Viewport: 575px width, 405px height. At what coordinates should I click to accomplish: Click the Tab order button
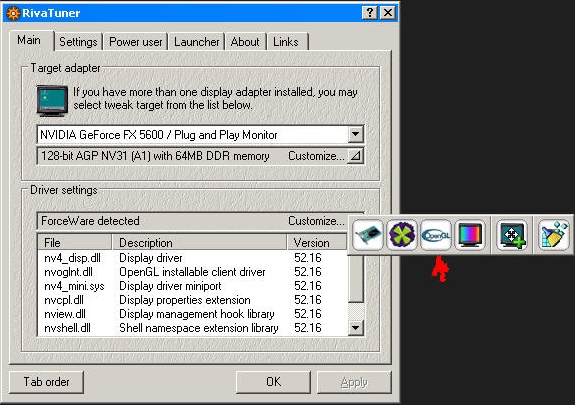47,382
